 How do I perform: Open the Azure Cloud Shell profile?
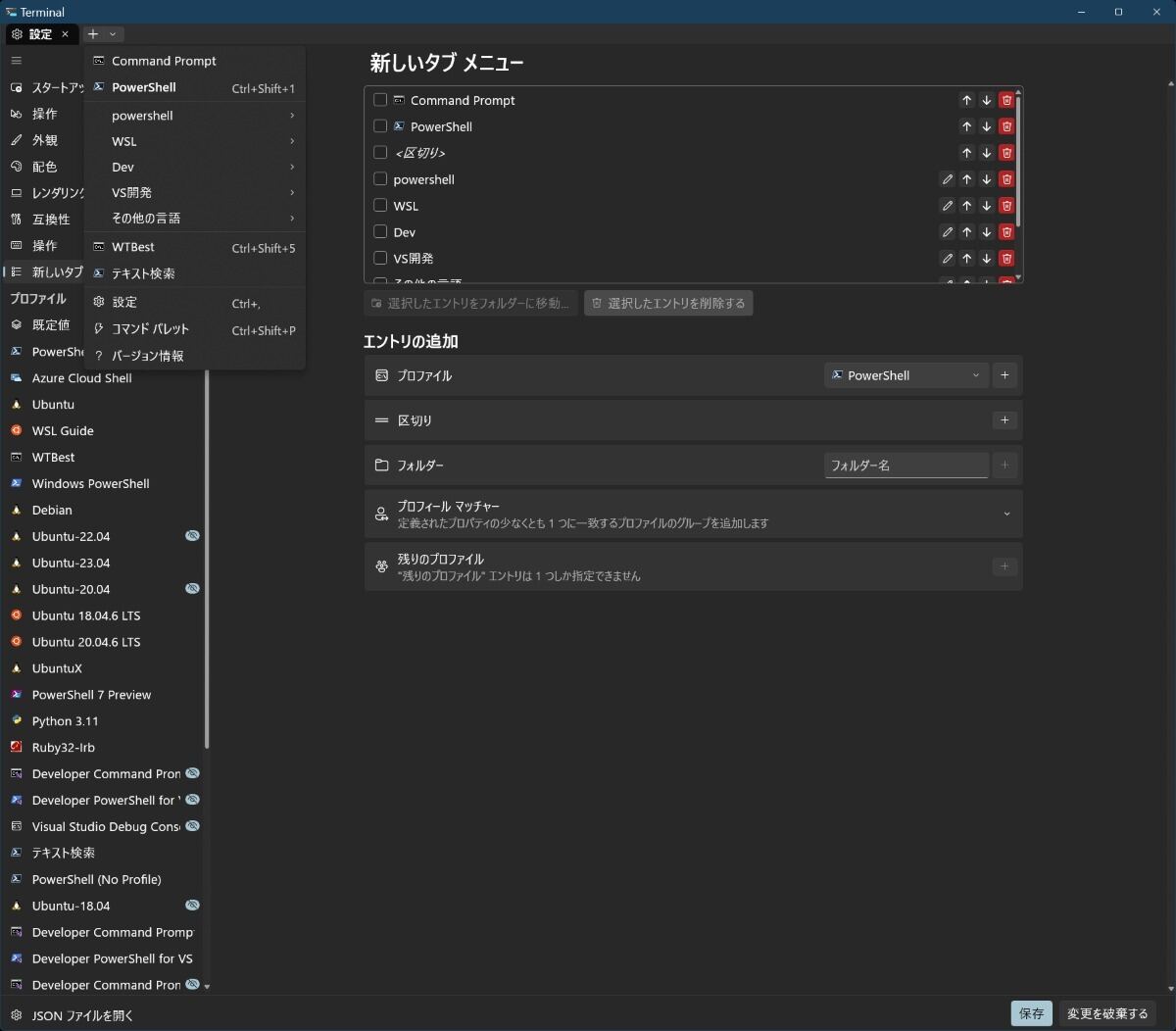[x=103, y=378]
